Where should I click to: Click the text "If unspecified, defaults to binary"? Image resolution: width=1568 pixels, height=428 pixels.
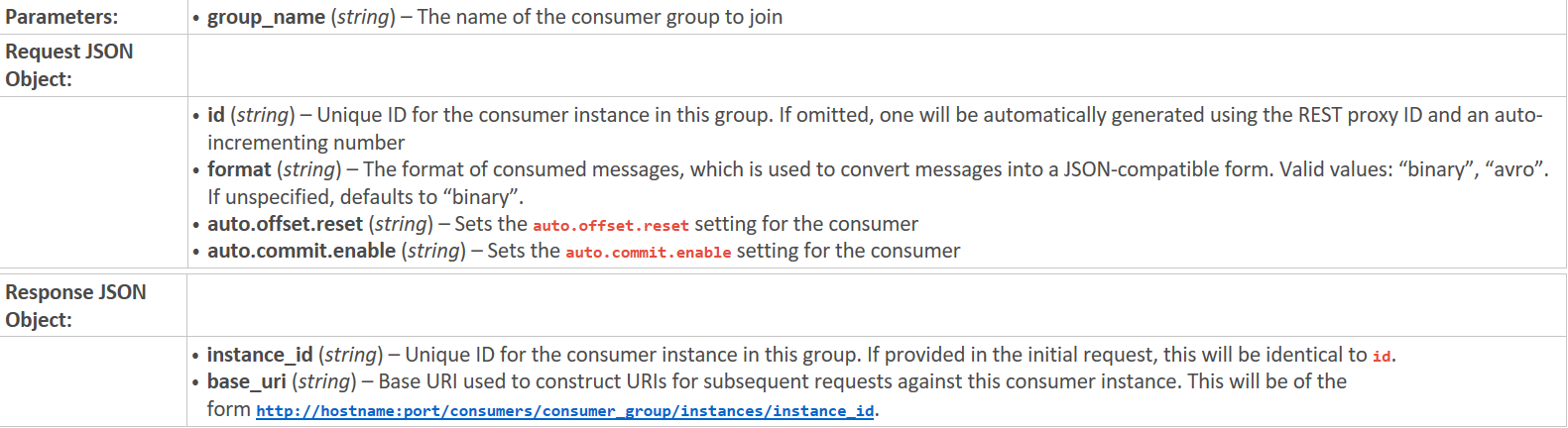[365, 197]
